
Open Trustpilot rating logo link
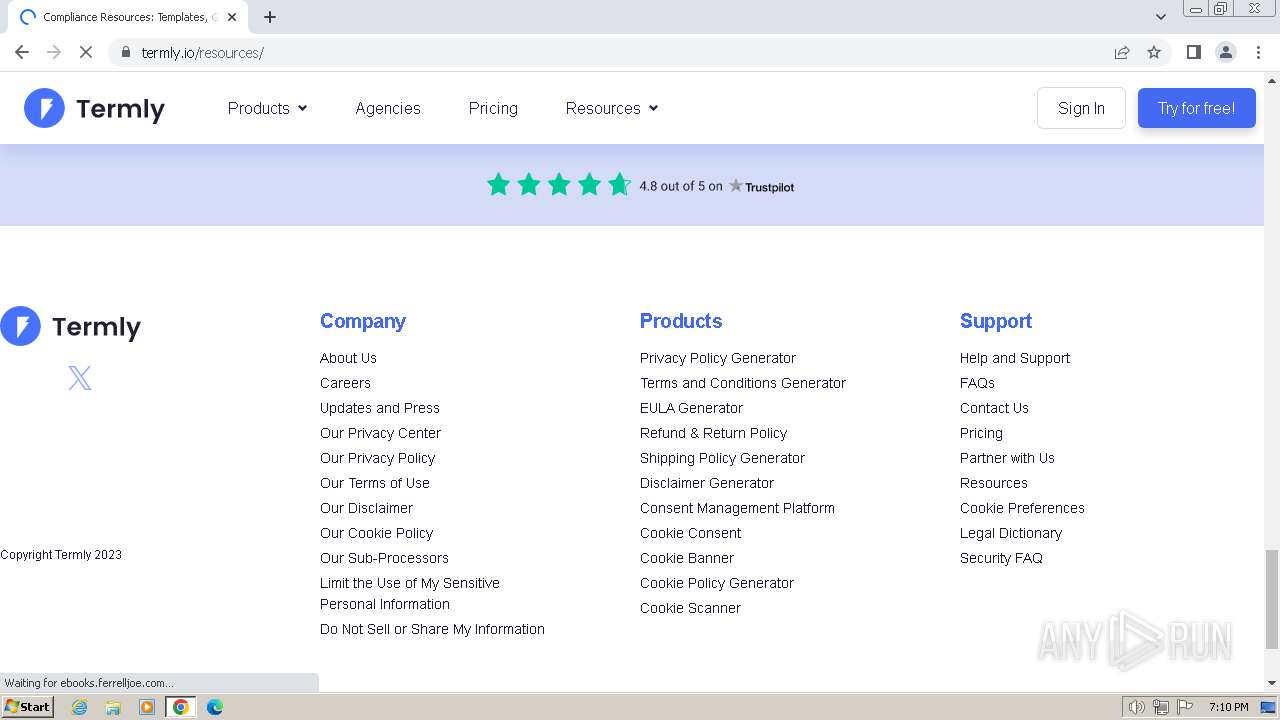click(x=761, y=186)
